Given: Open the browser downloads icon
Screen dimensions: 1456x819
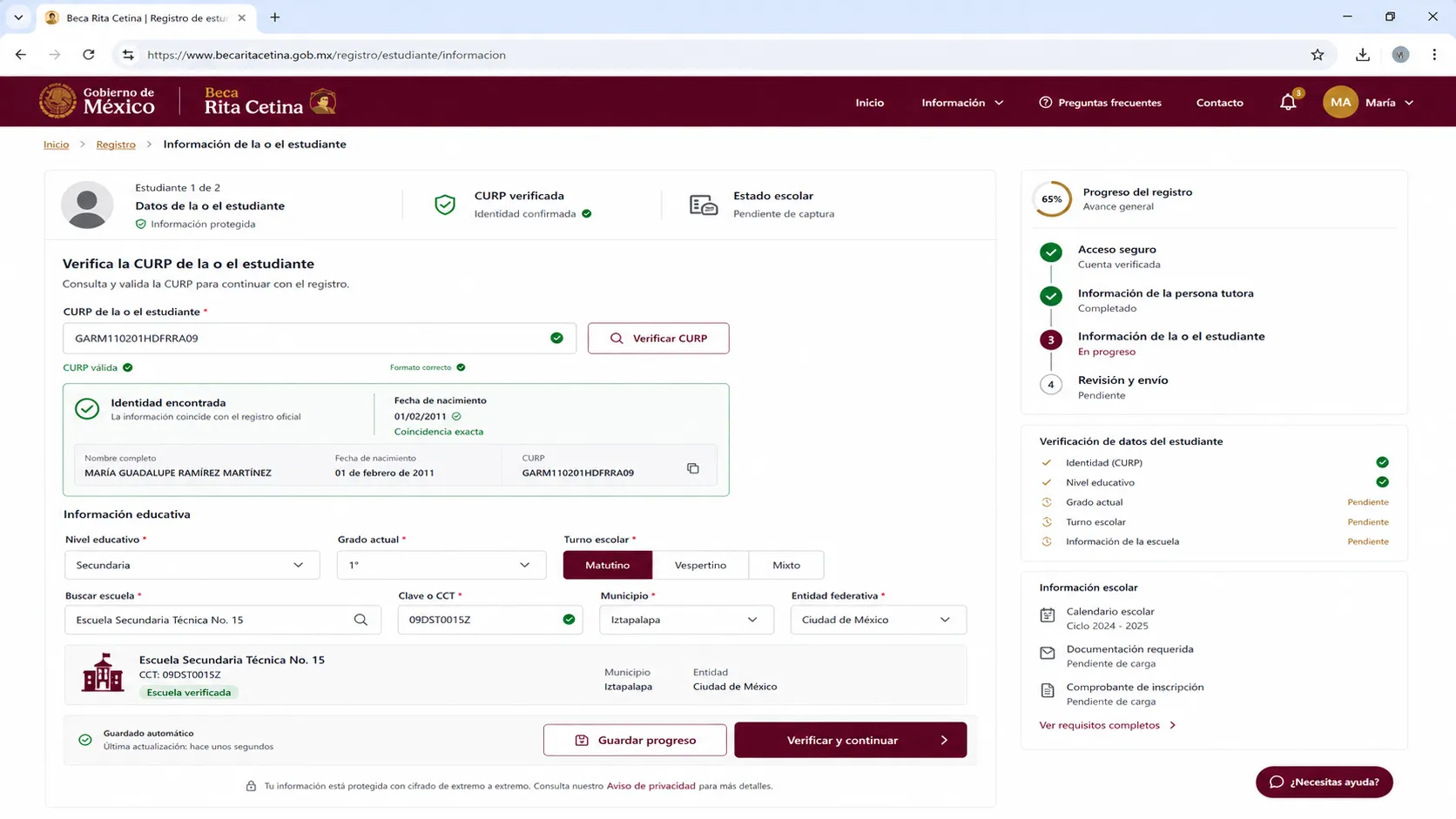Looking at the screenshot, I should [x=1363, y=55].
